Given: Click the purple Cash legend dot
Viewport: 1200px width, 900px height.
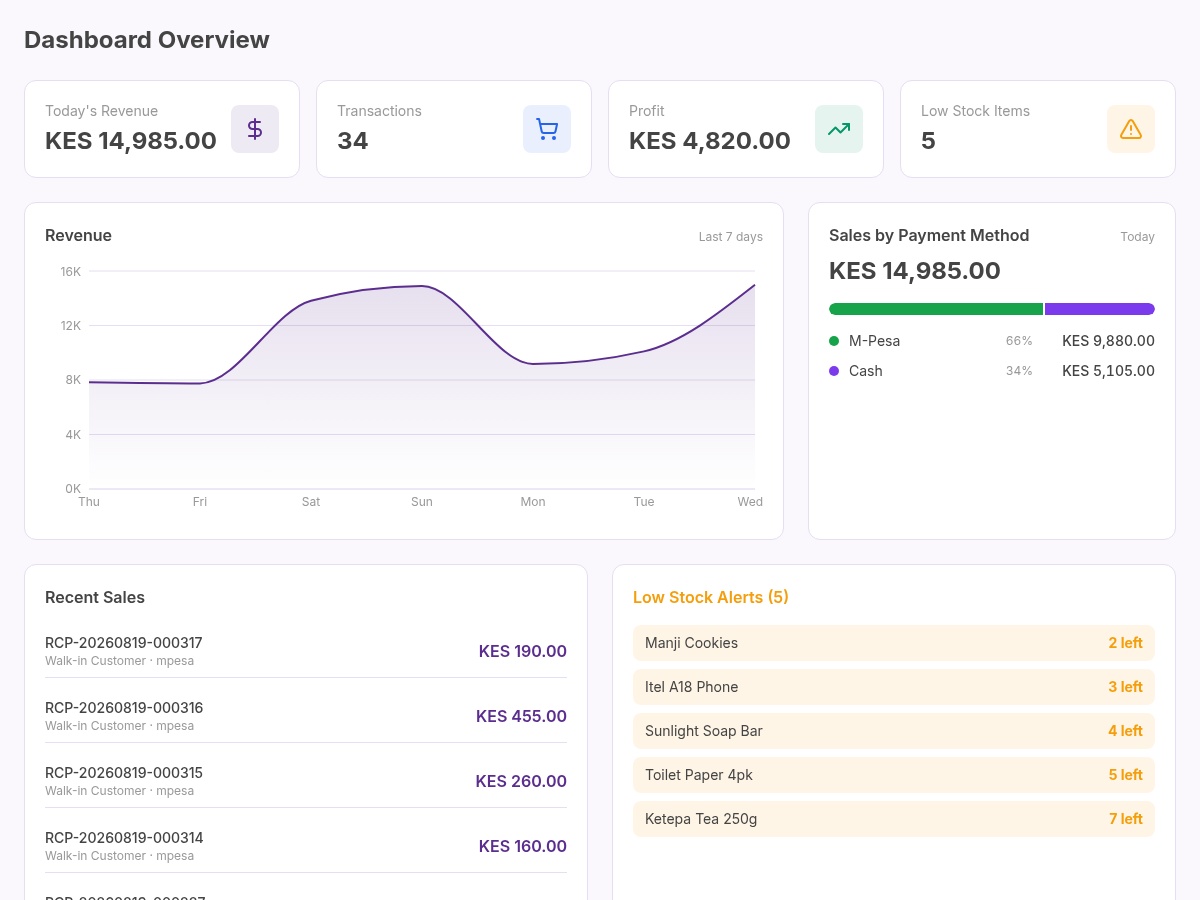Looking at the screenshot, I should [834, 371].
